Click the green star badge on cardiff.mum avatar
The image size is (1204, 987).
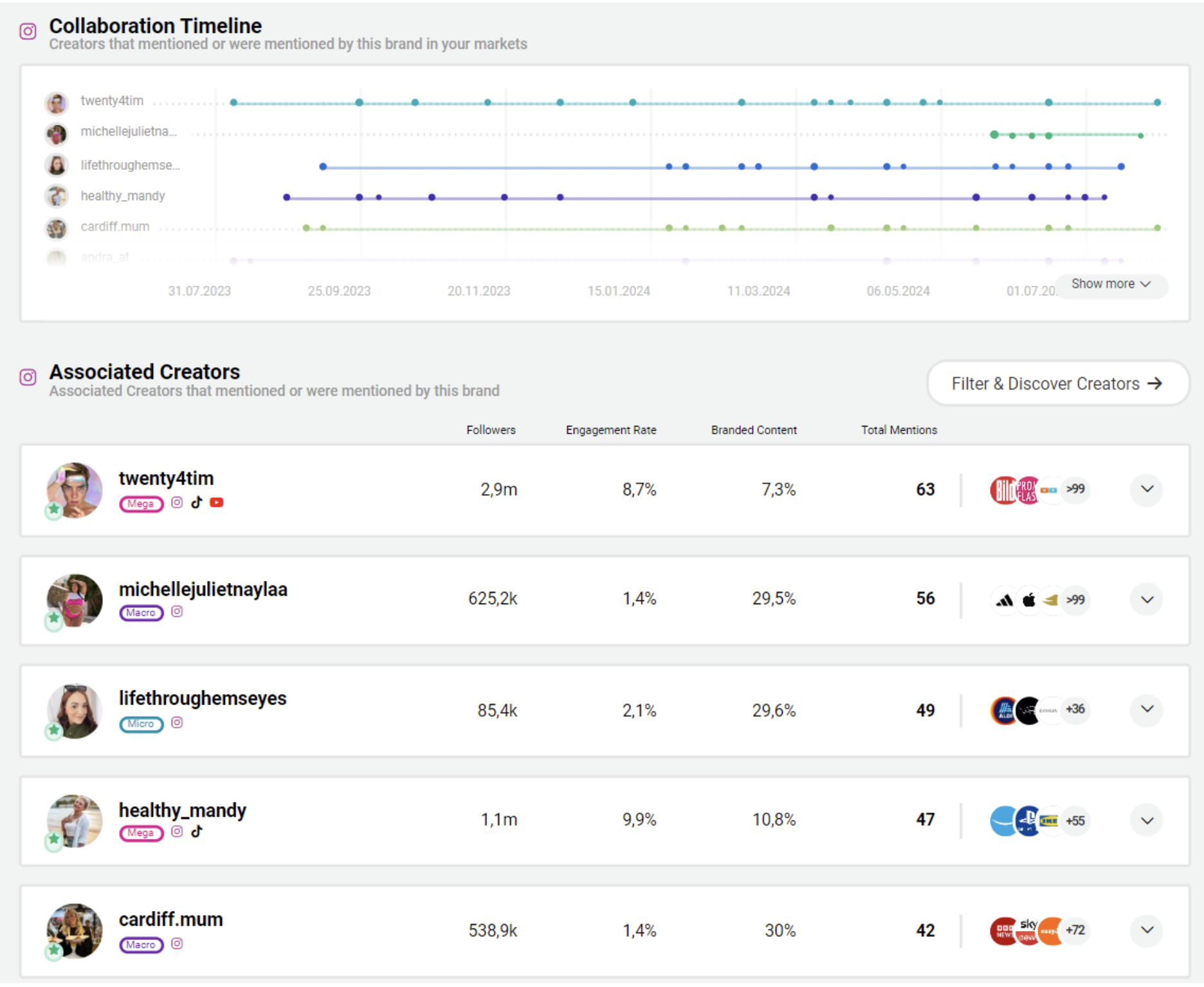[54, 950]
